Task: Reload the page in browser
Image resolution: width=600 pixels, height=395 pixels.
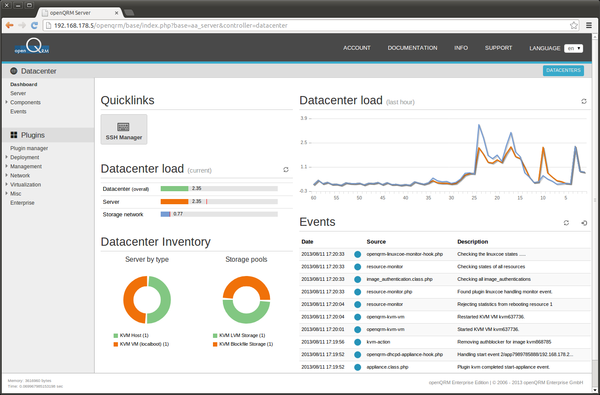Action: pos(34,25)
